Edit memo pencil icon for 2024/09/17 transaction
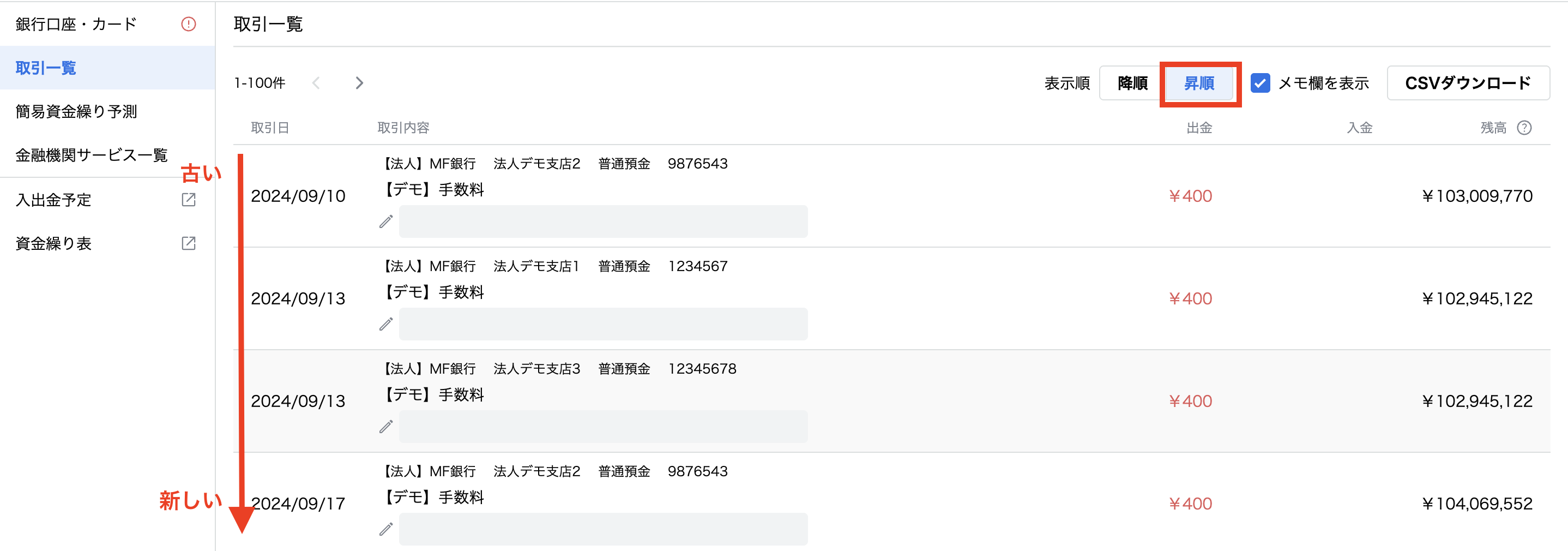 click(x=386, y=529)
